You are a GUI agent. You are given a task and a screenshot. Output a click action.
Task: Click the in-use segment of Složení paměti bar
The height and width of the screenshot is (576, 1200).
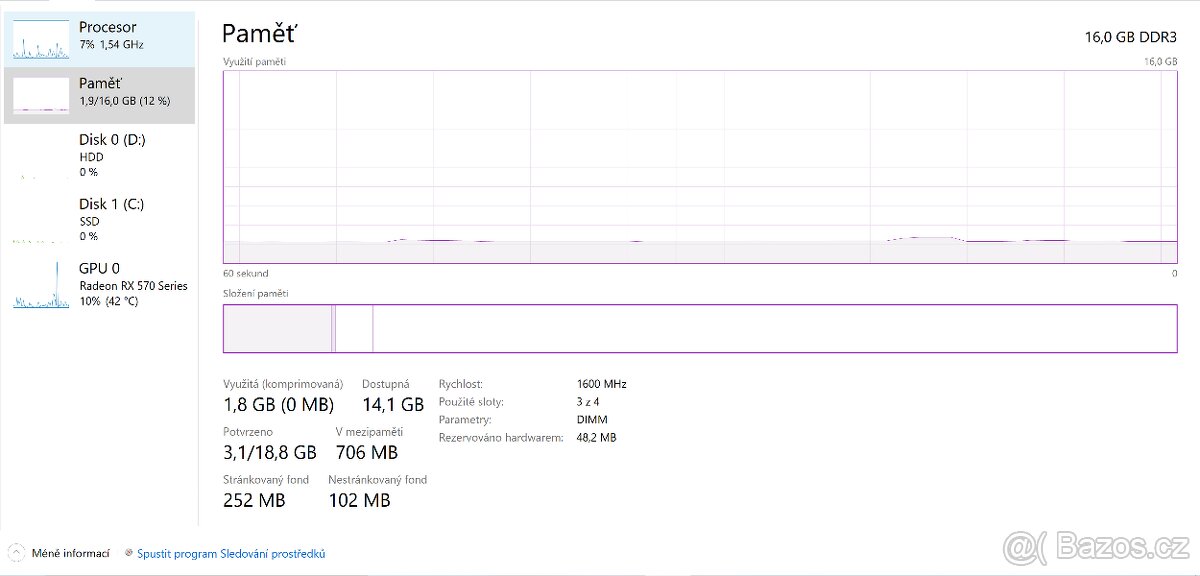[x=277, y=328]
